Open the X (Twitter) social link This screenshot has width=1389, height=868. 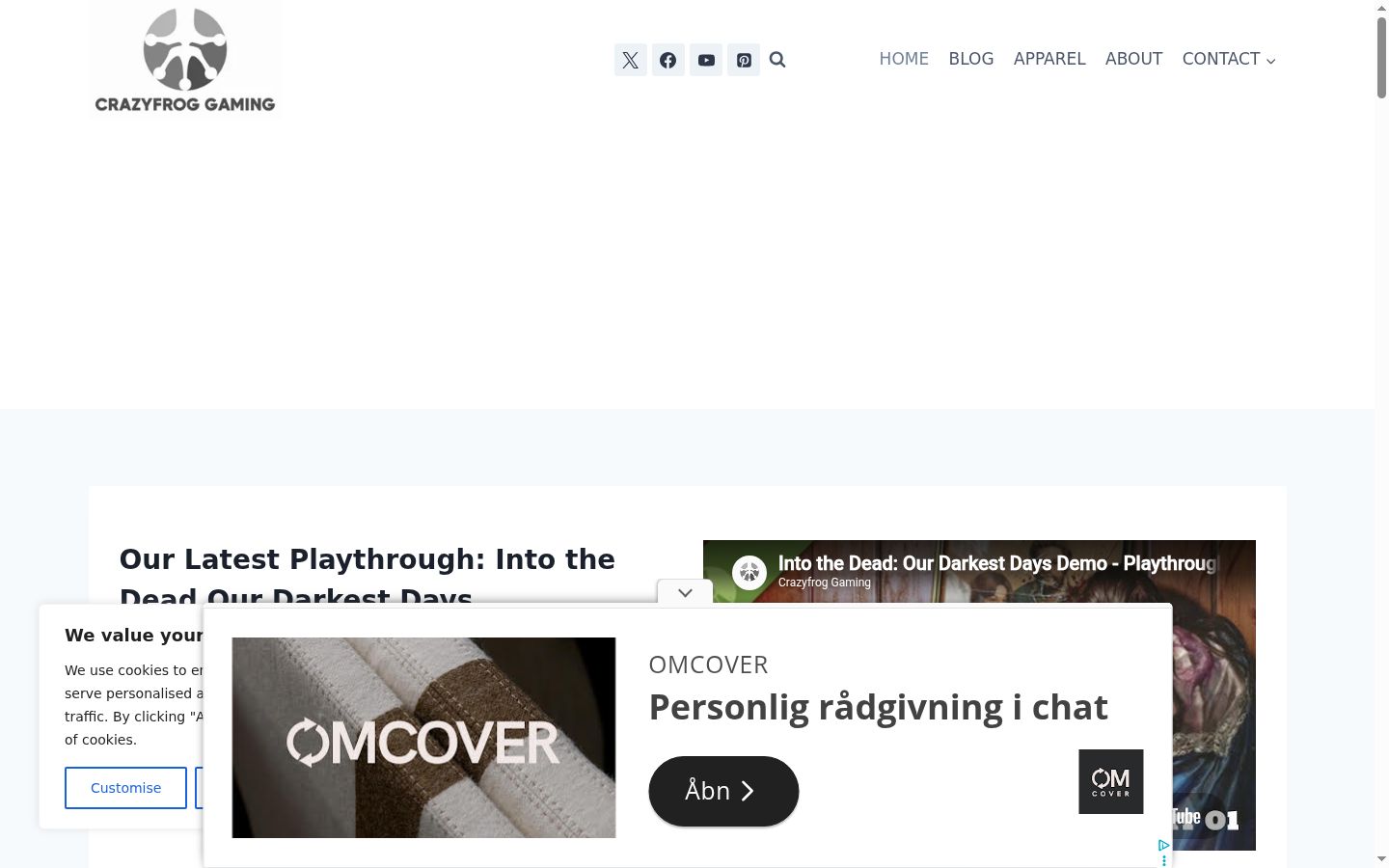click(x=631, y=60)
